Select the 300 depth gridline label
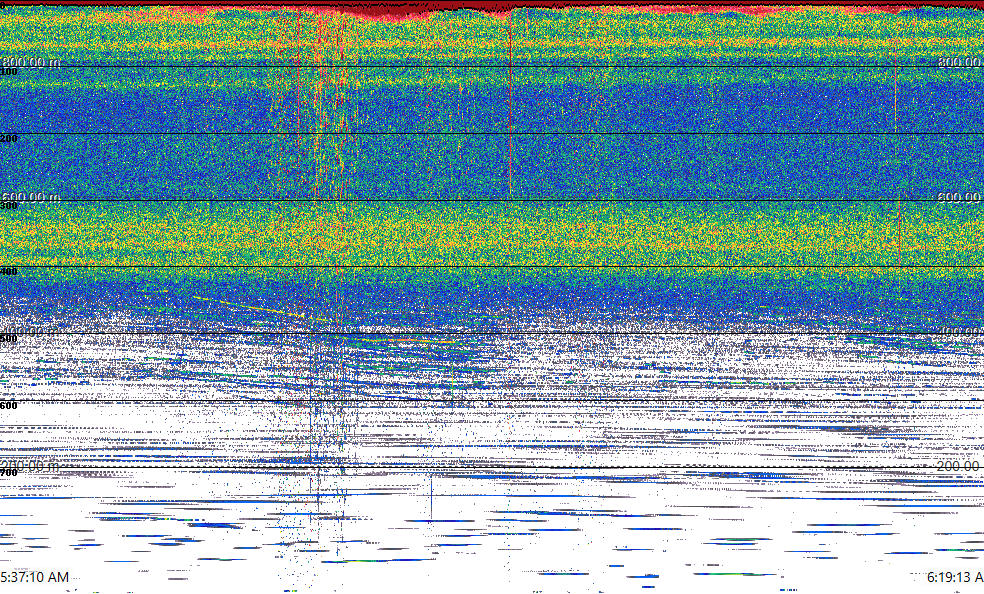The height and width of the screenshot is (594, 984). [x=9, y=206]
